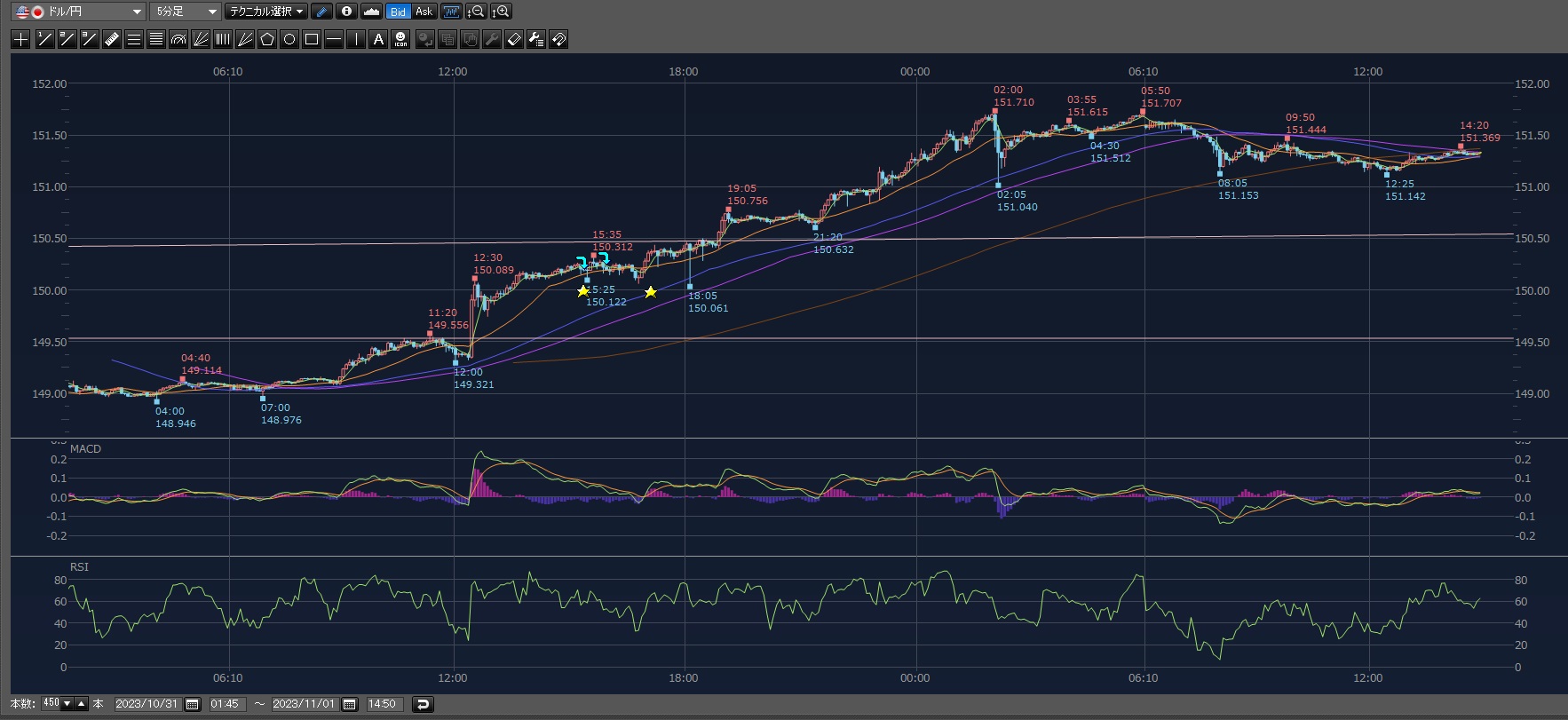This screenshot has height=720, width=1568.
Task: Click the vertical zoom out button
Action: pos(476,12)
